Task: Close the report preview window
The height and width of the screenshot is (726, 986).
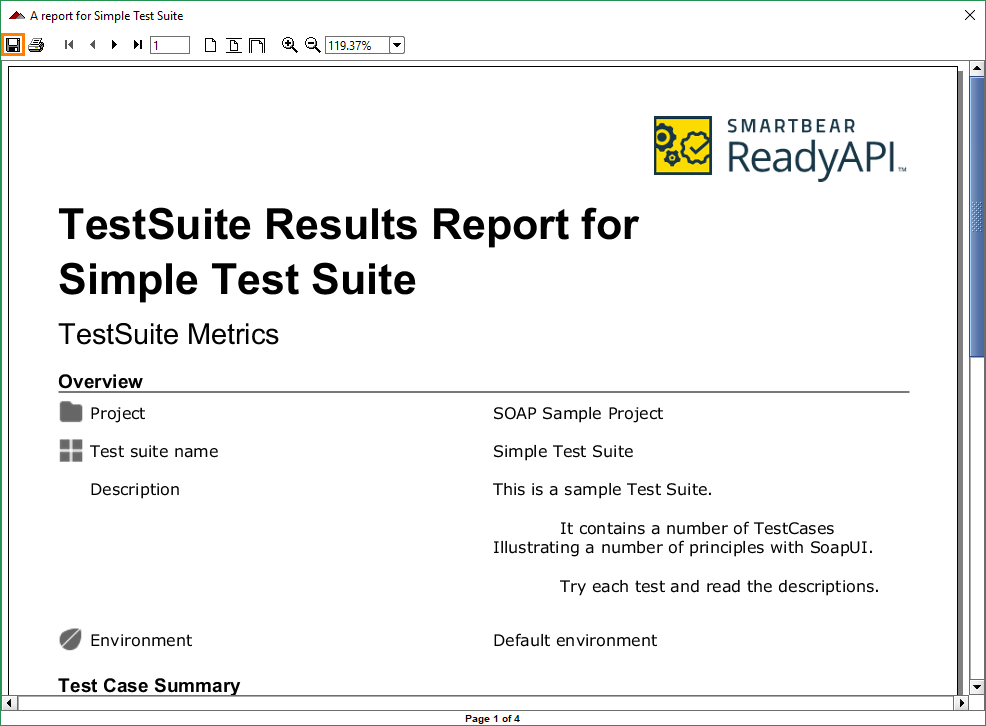Action: (x=969, y=15)
